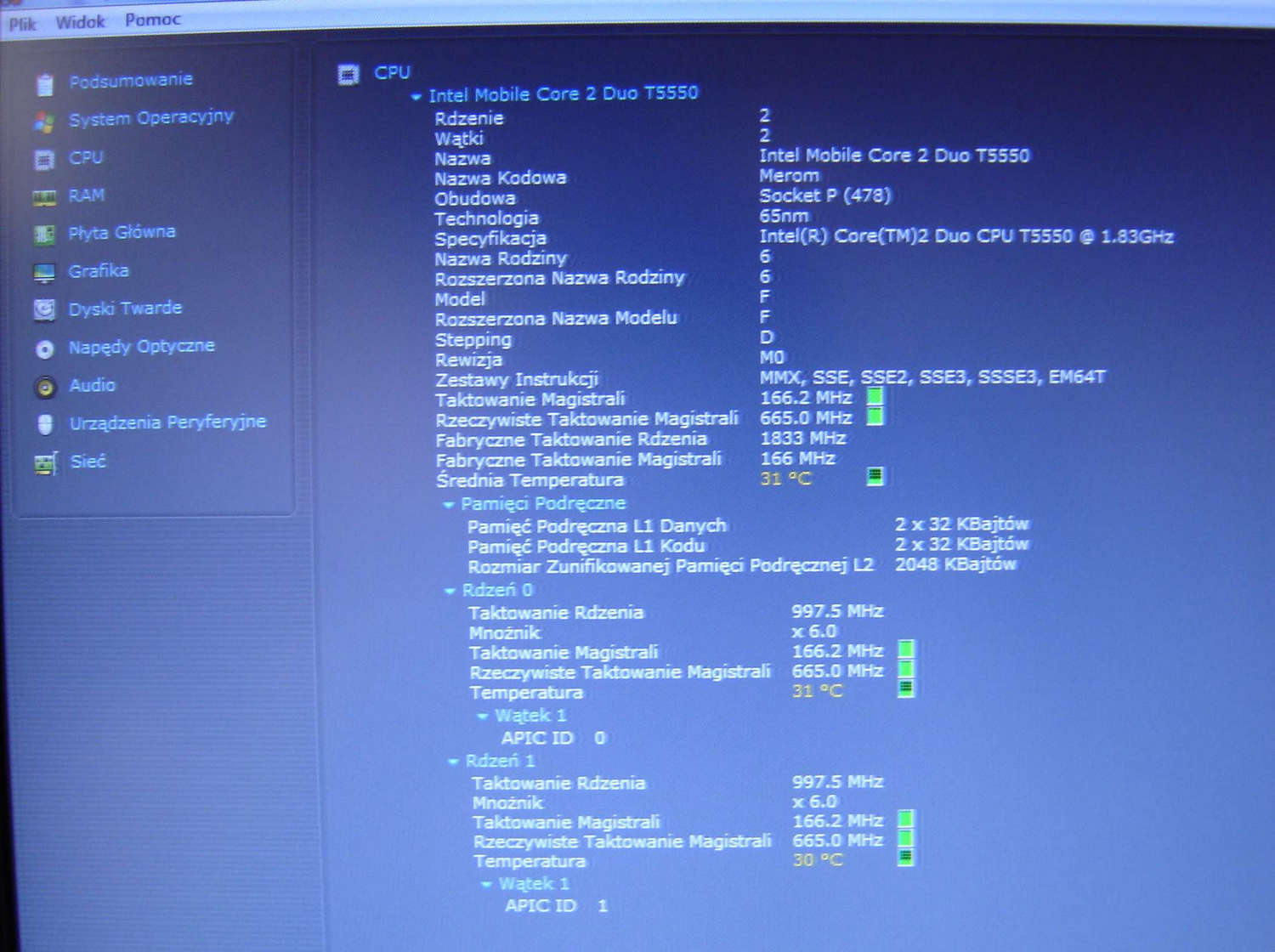Open the RAM section icon
This screenshot has width=1275, height=952.
(x=46, y=195)
